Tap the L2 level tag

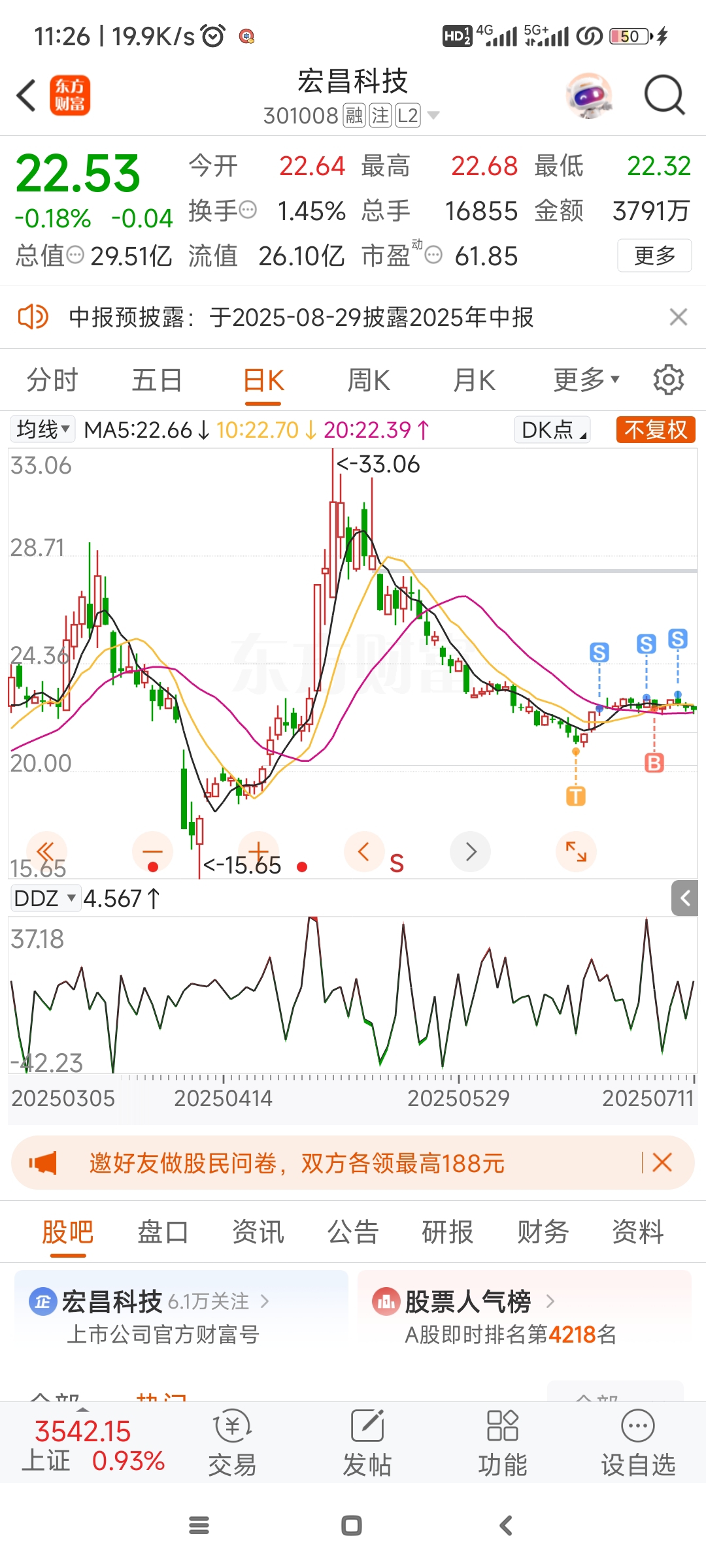pos(408,116)
